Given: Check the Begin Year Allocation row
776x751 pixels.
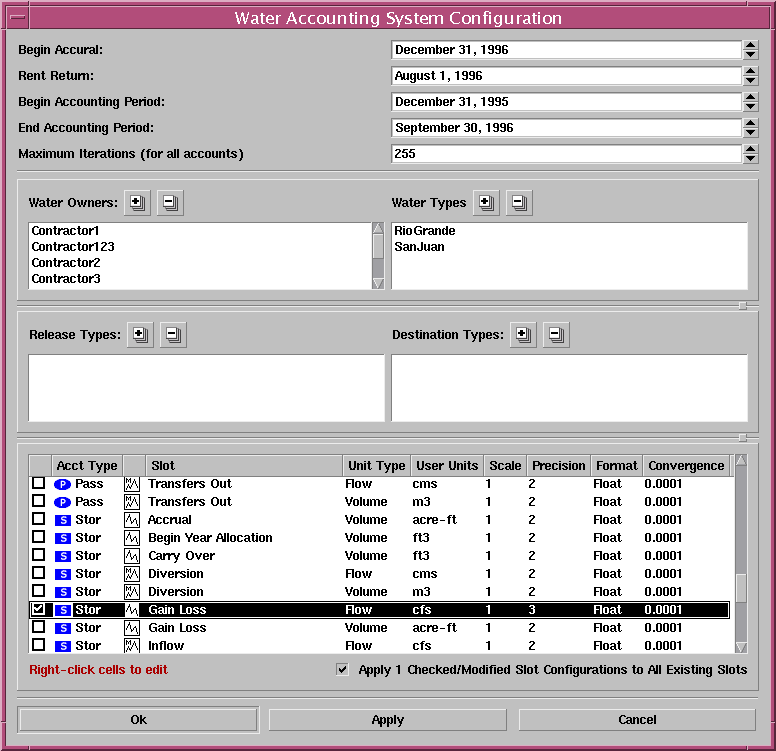Looking at the screenshot, I should [39, 537].
